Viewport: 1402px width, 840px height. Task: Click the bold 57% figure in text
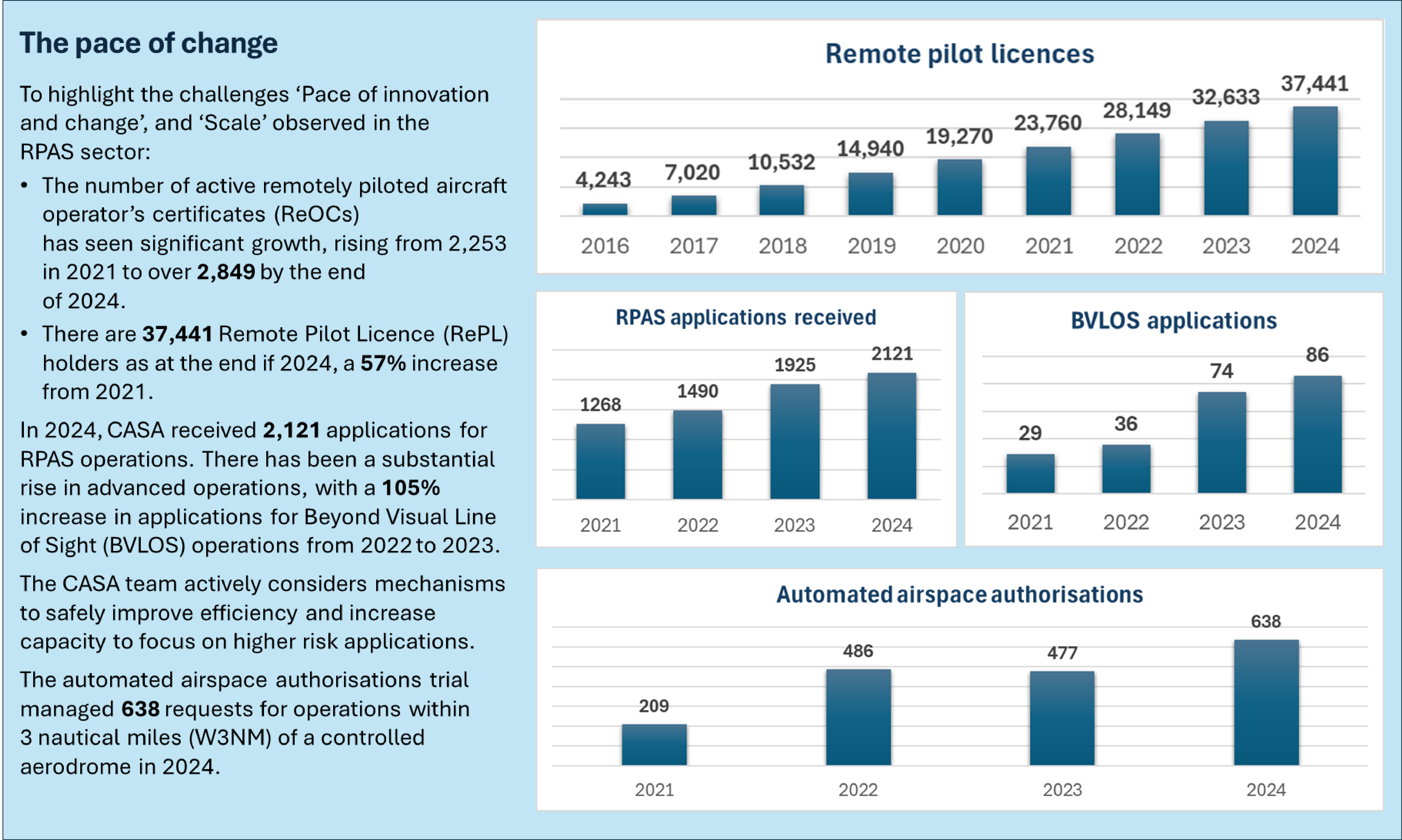coord(383,363)
